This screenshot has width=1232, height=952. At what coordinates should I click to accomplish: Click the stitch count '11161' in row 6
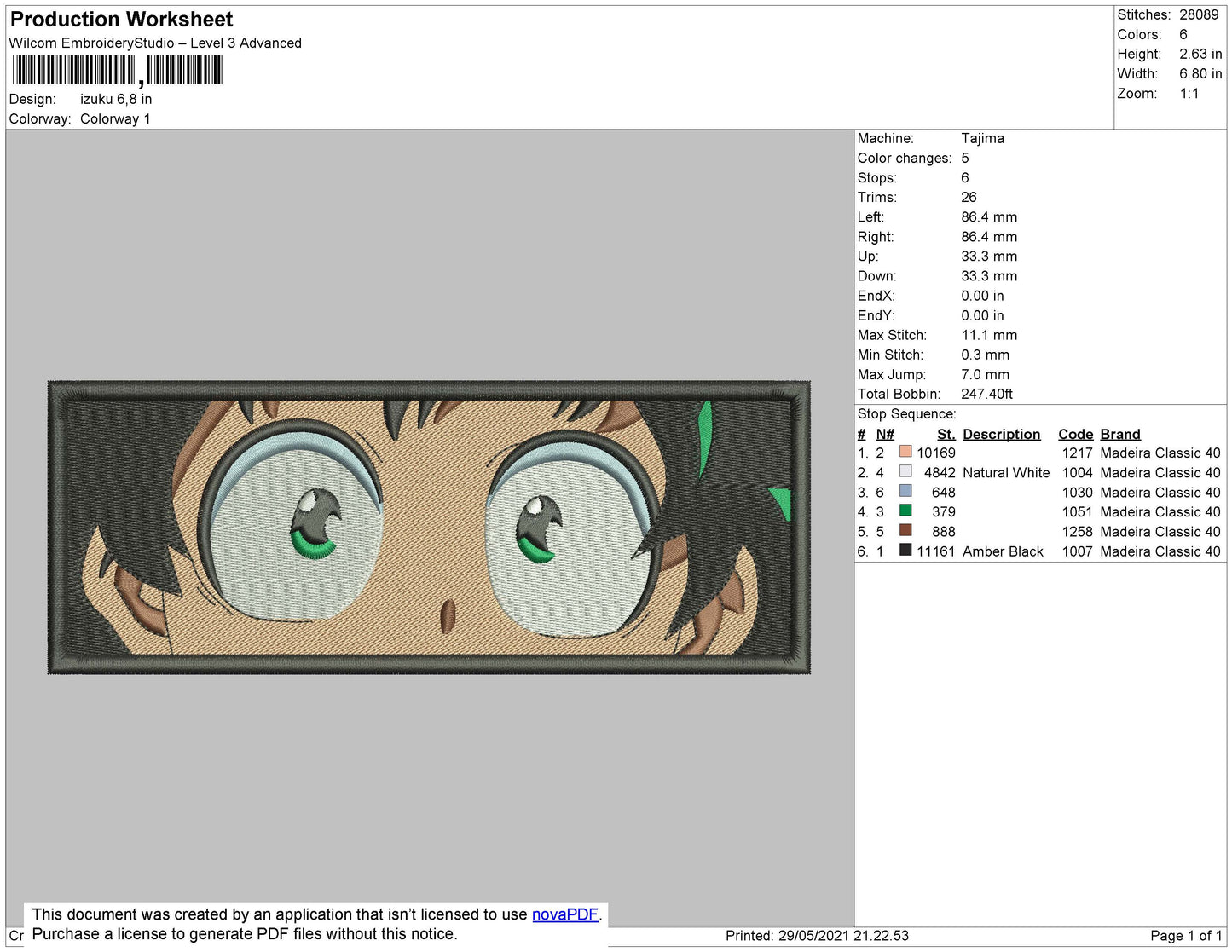(936, 551)
